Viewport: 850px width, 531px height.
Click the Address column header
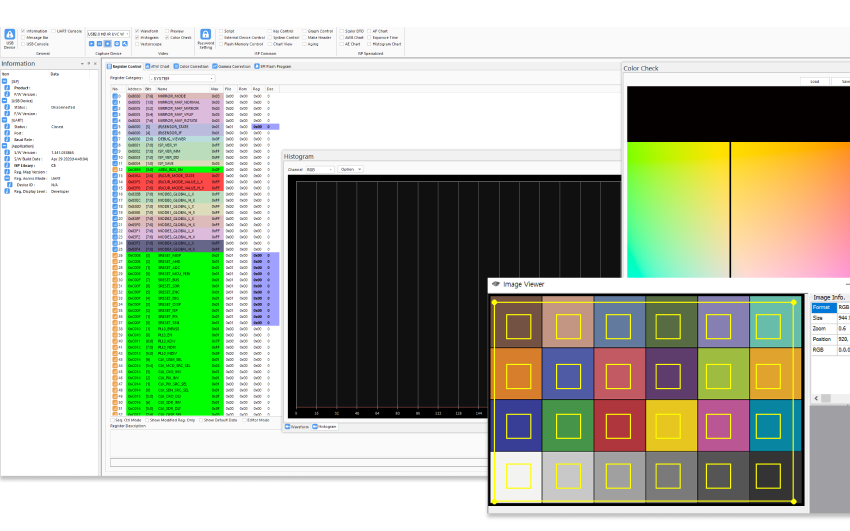[135, 89]
